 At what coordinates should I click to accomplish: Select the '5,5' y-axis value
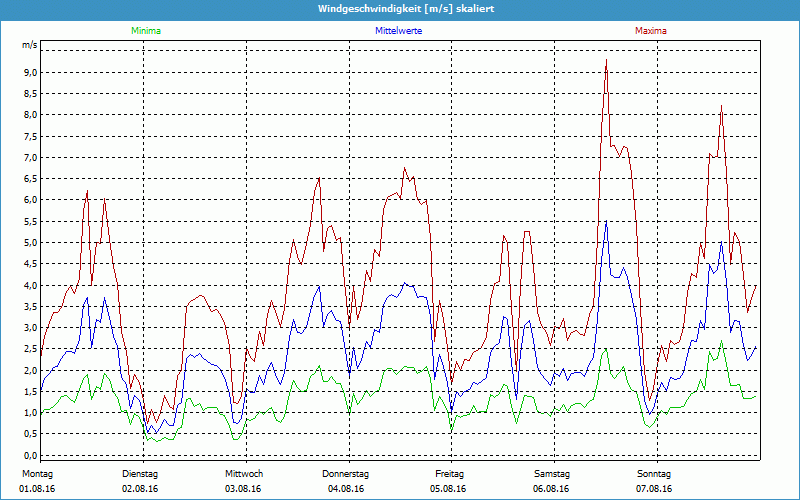coord(30,221)
